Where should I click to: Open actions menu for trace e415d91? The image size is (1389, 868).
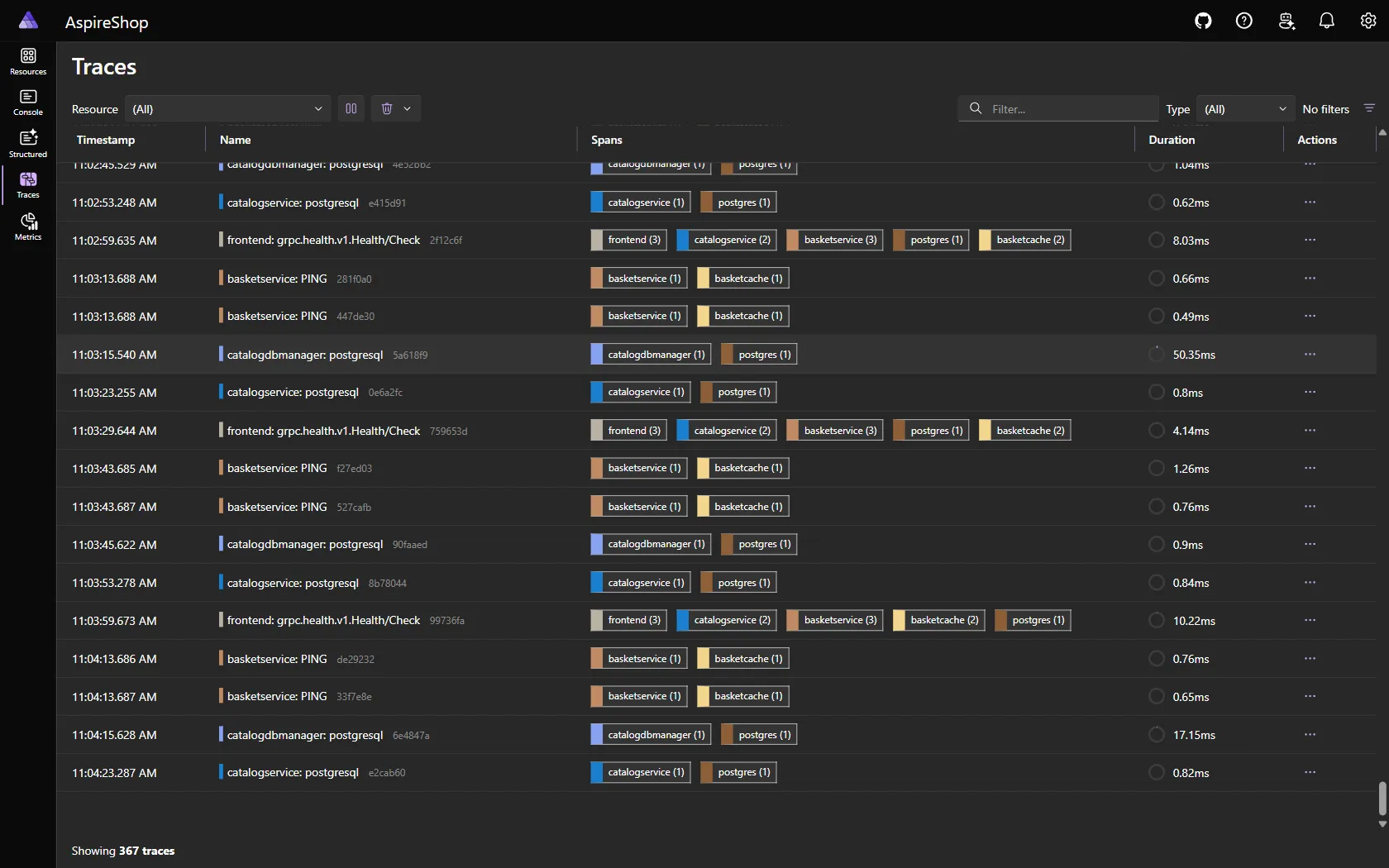click(1310, 202)
